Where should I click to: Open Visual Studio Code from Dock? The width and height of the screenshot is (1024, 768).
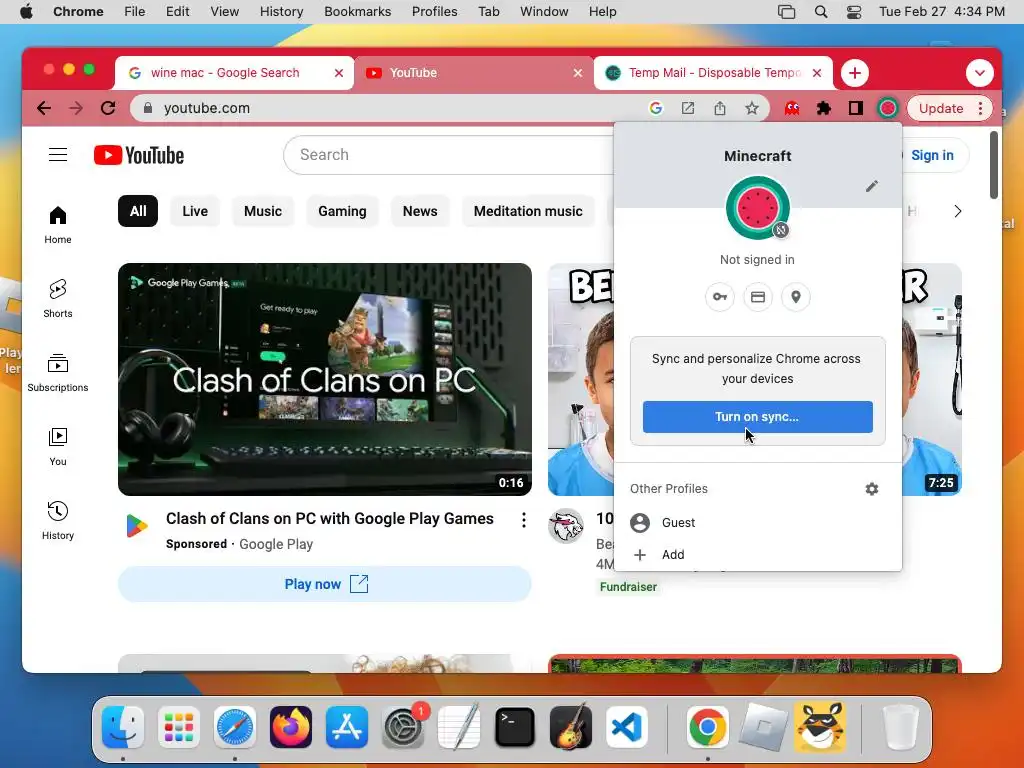(x=626, y=726)
